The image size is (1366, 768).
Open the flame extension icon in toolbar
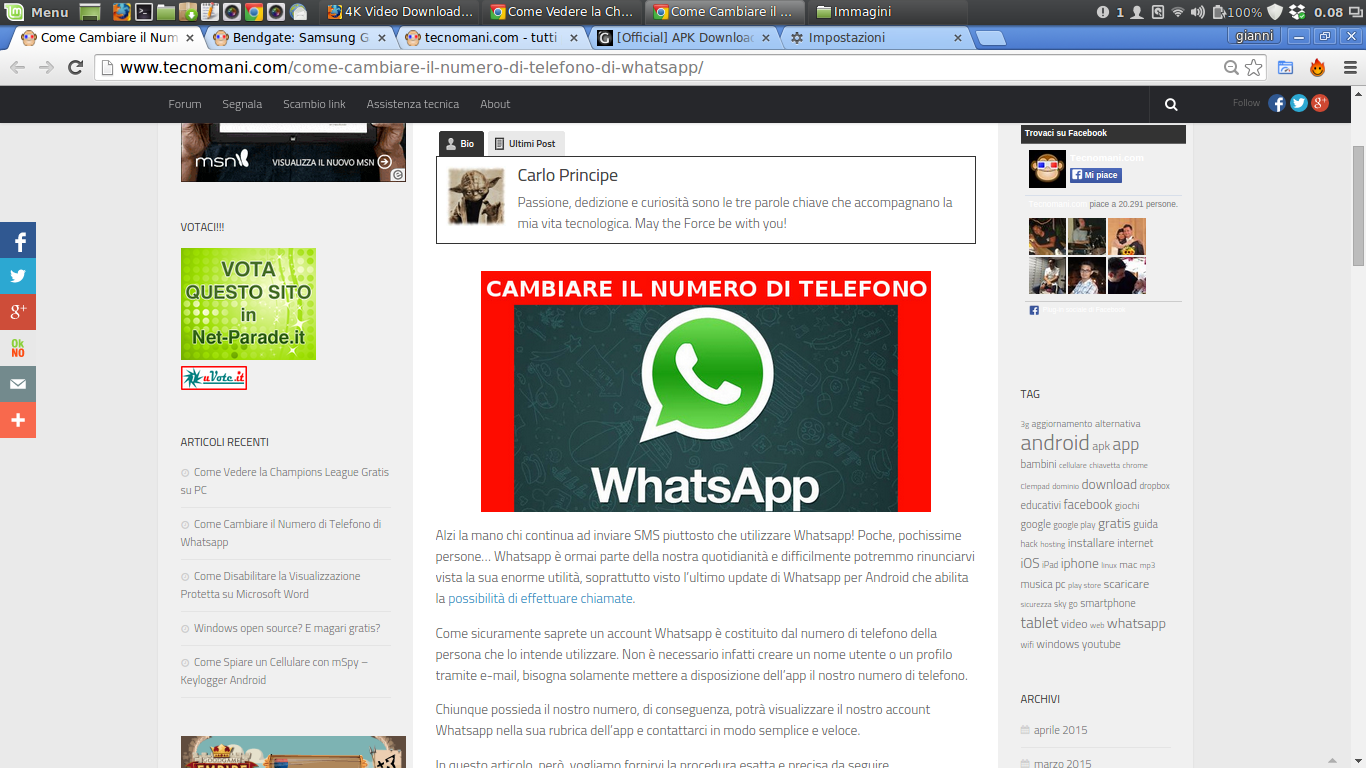click(x=1317, y=67)
